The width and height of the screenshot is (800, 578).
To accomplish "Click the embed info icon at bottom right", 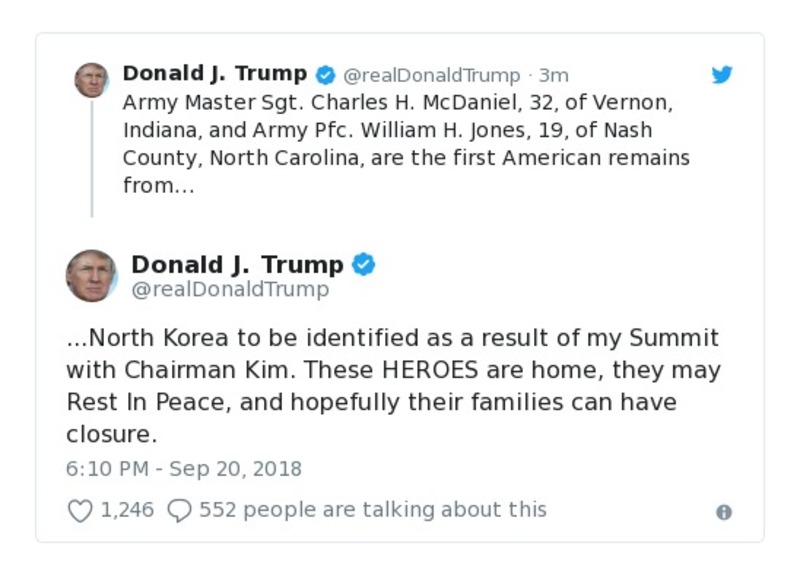I will (x=723, y=511).
